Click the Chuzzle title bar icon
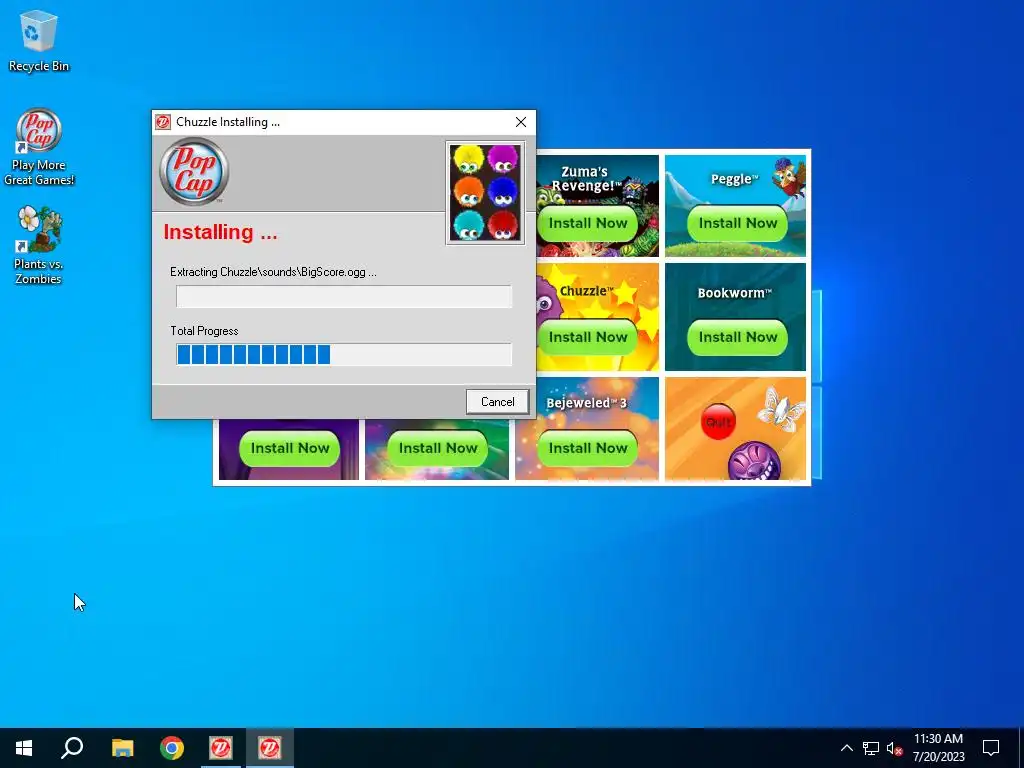 tap(163, 122)
